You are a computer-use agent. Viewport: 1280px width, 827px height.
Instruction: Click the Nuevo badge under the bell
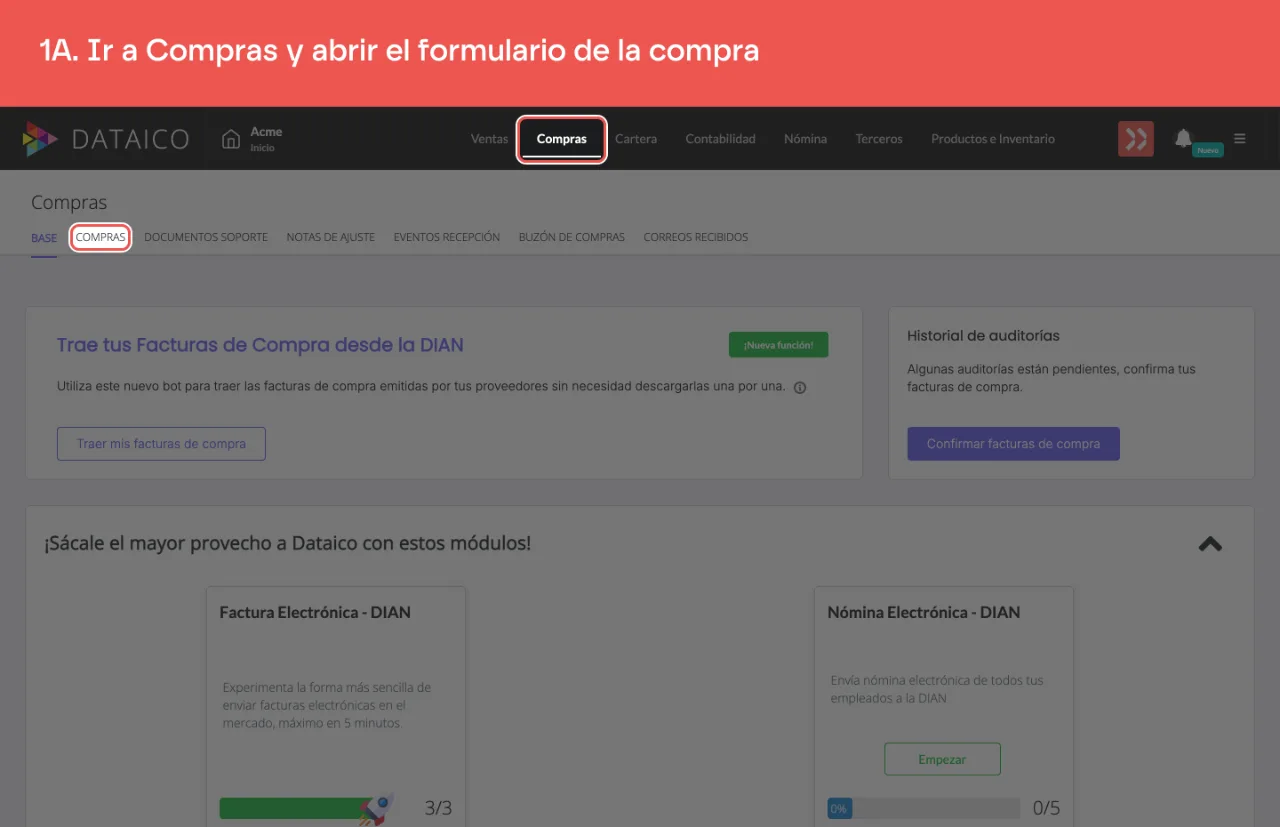[1208, 150]
